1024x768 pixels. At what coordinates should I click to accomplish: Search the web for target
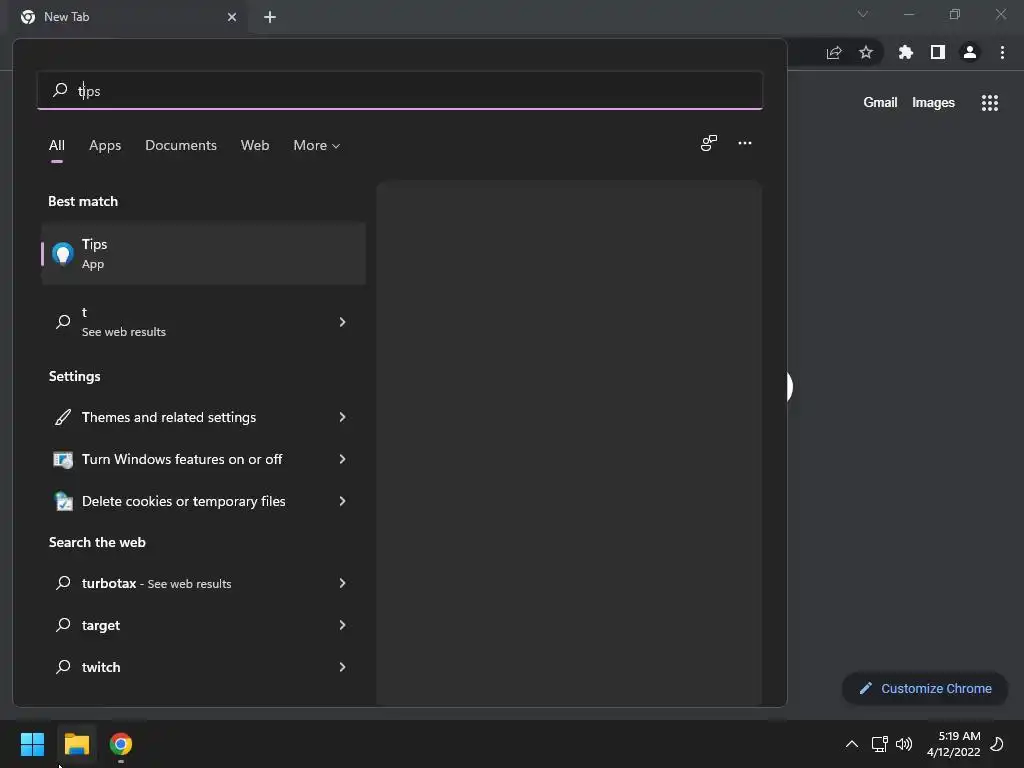tap(204, 625)
